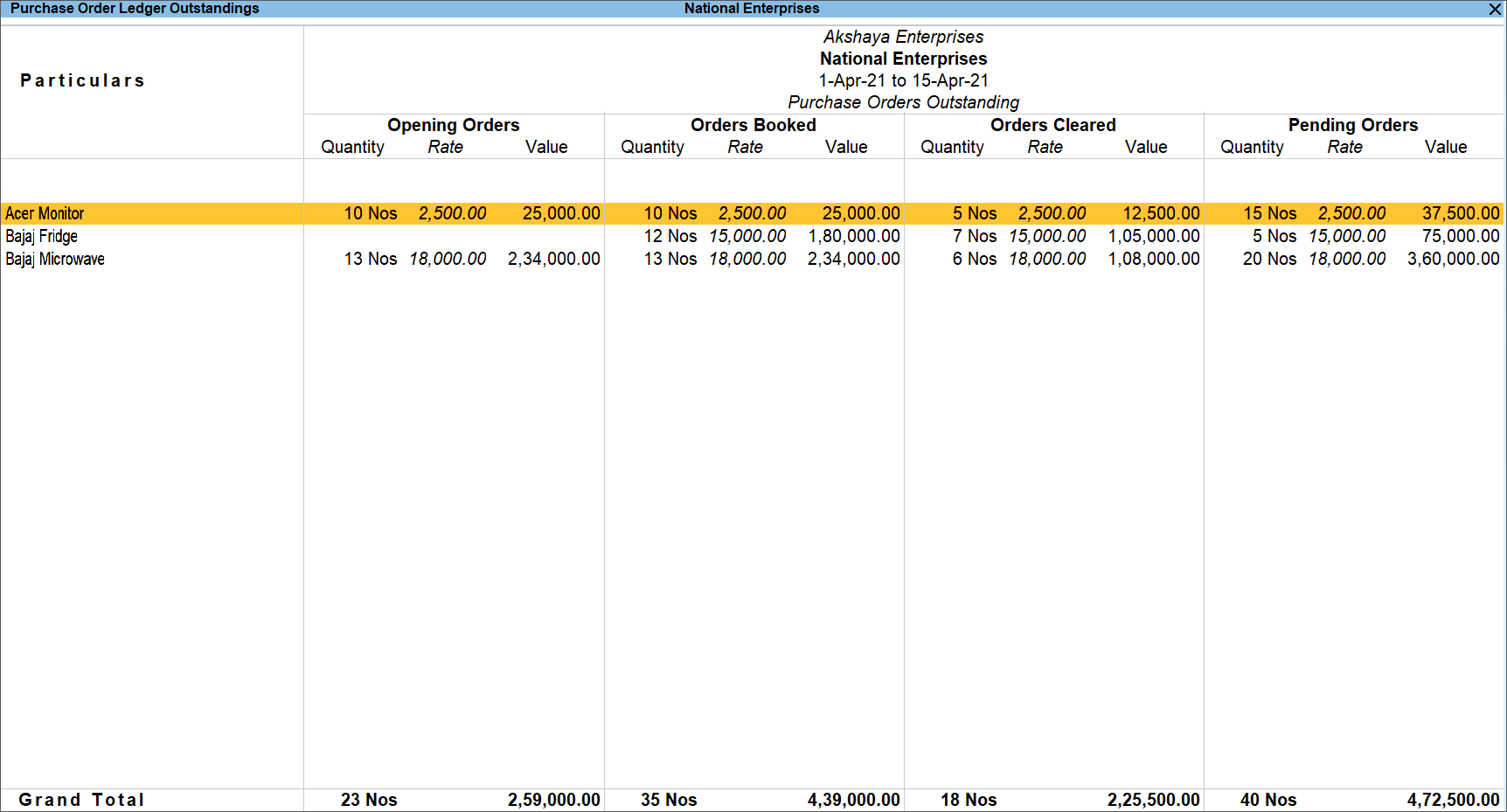Click Grand Total cleared value 2,25,500.00
This screenshot has width=1507, height=812.
[1154, 800]
